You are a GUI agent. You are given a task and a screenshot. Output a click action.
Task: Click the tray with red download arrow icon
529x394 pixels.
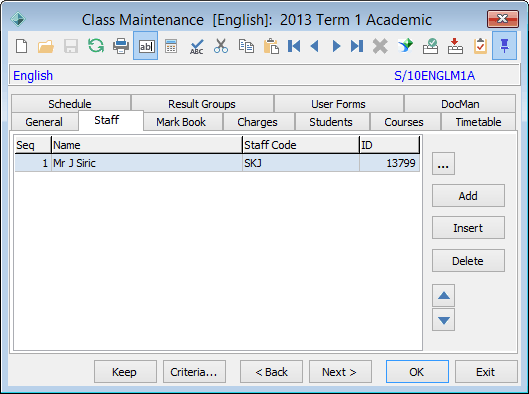coord(455,46)
